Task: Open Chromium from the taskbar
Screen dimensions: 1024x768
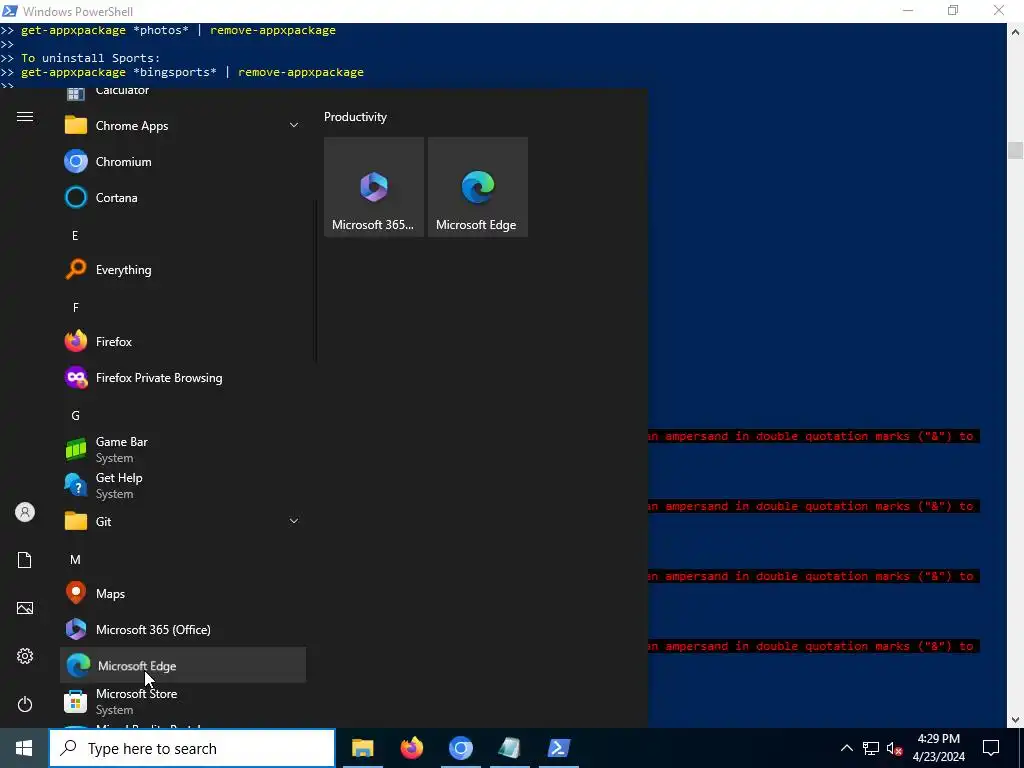Action: [x=460, y=748]
